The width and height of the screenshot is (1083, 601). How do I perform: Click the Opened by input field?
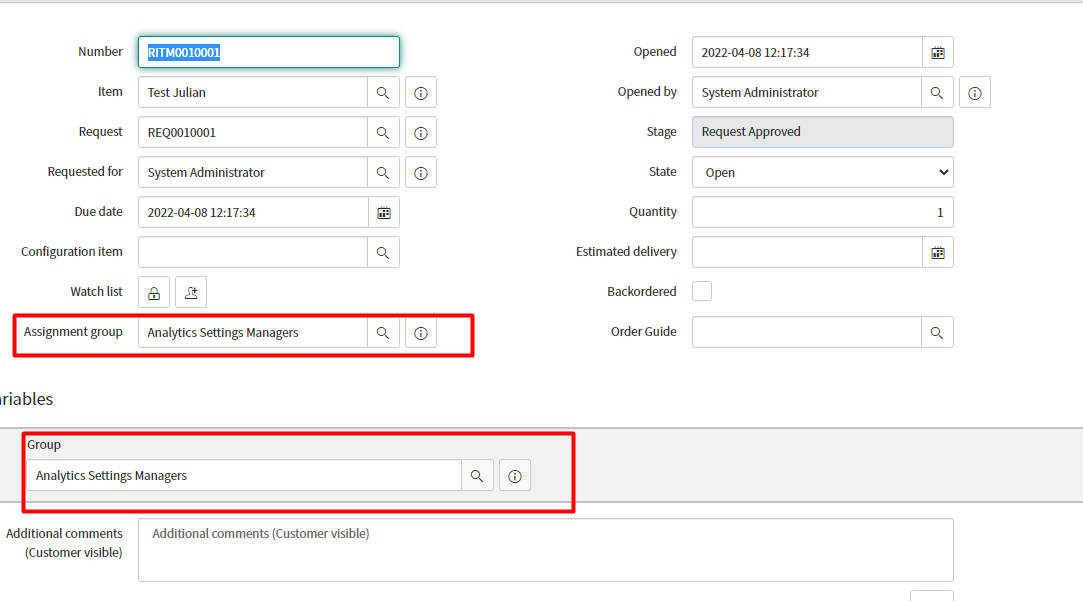807,93
